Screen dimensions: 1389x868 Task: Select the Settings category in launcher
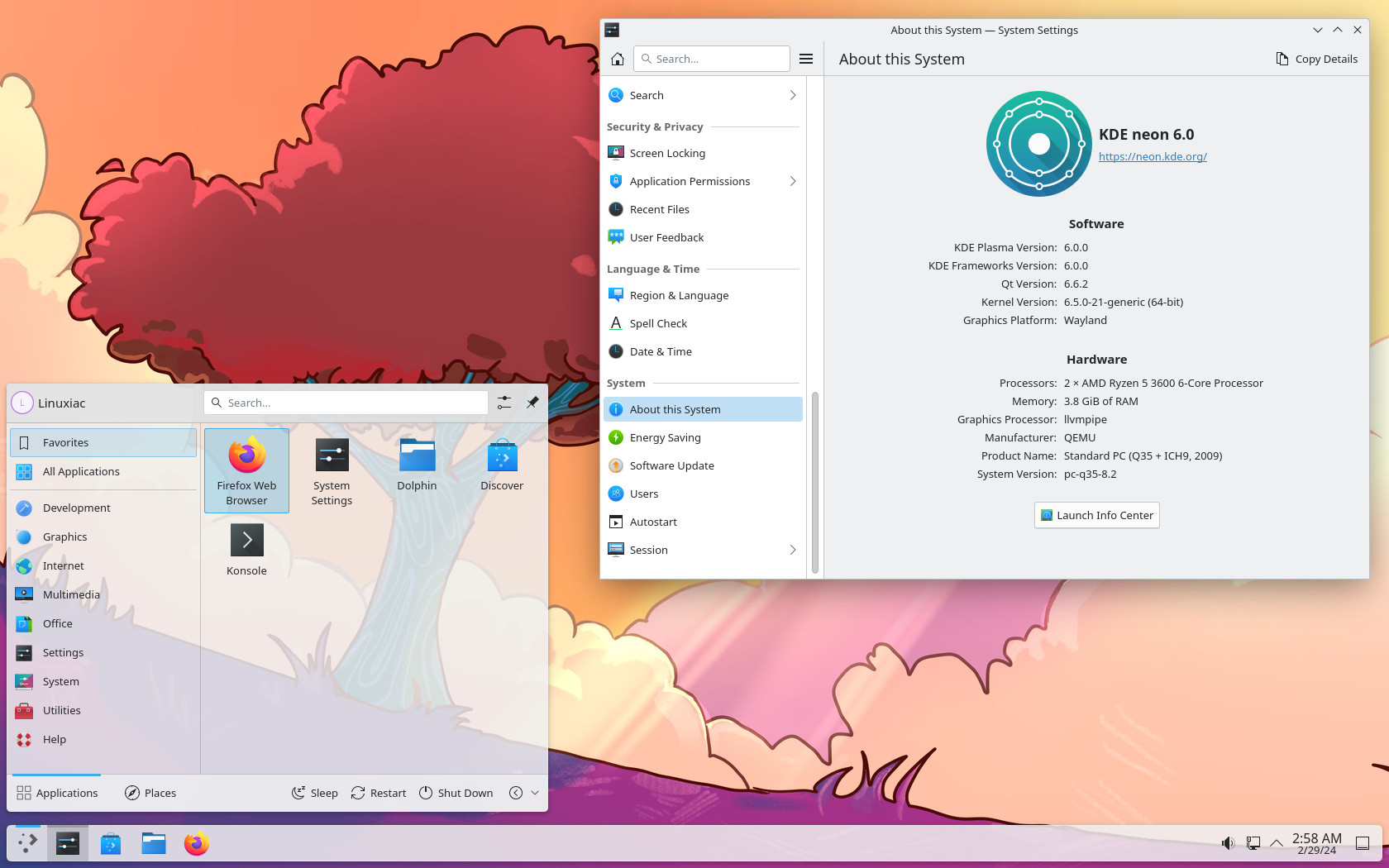click(x=103, y=652)
